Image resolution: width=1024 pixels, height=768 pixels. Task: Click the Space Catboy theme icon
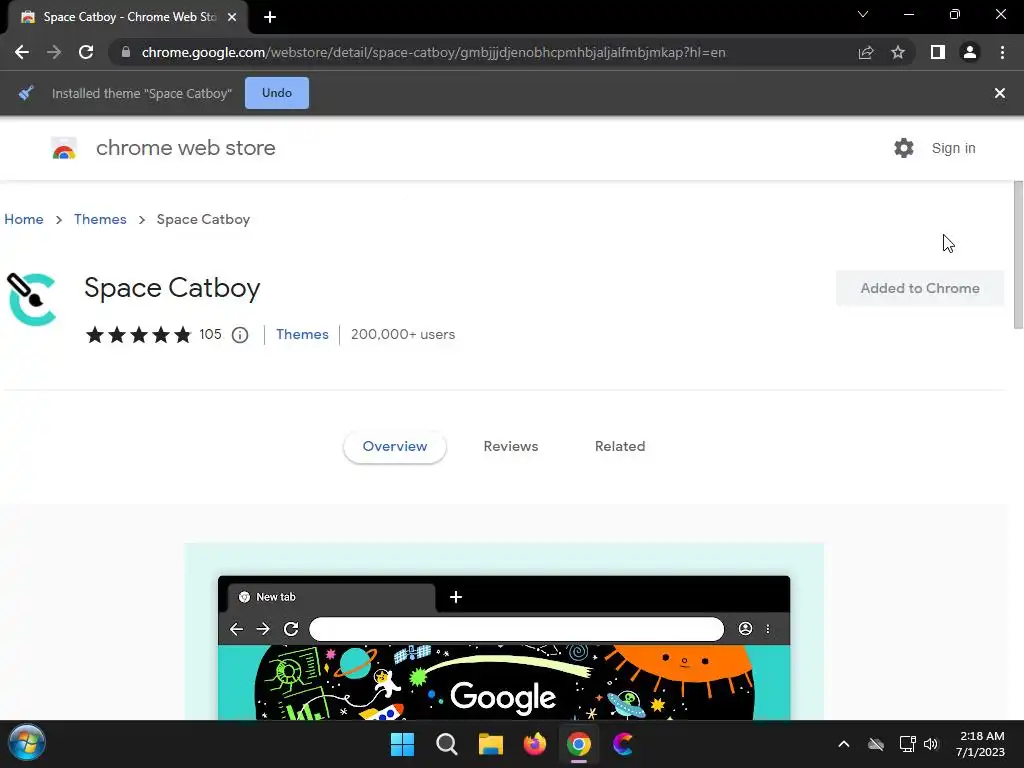[x=31, y=299]
